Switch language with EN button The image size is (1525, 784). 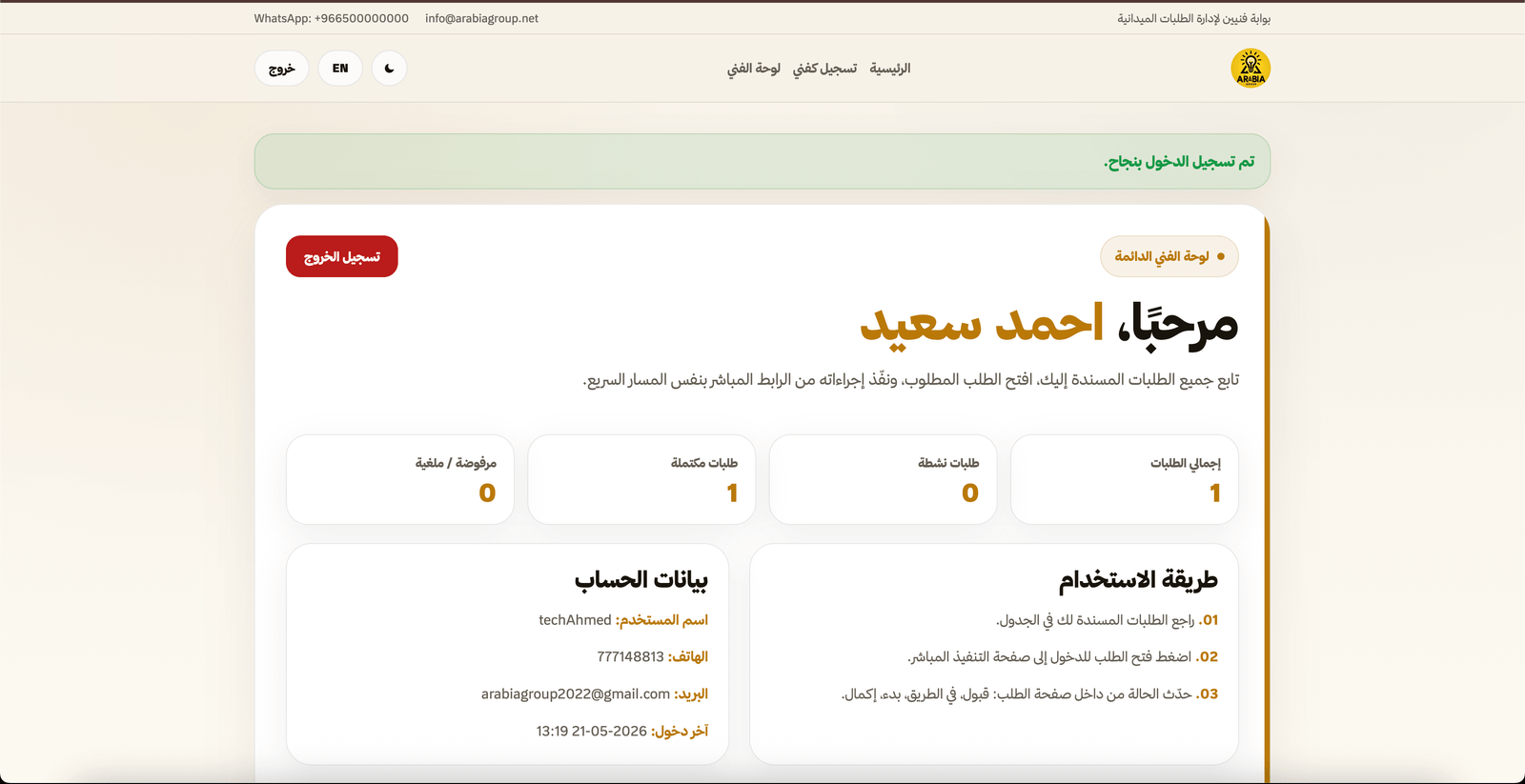tap(340, 69)
